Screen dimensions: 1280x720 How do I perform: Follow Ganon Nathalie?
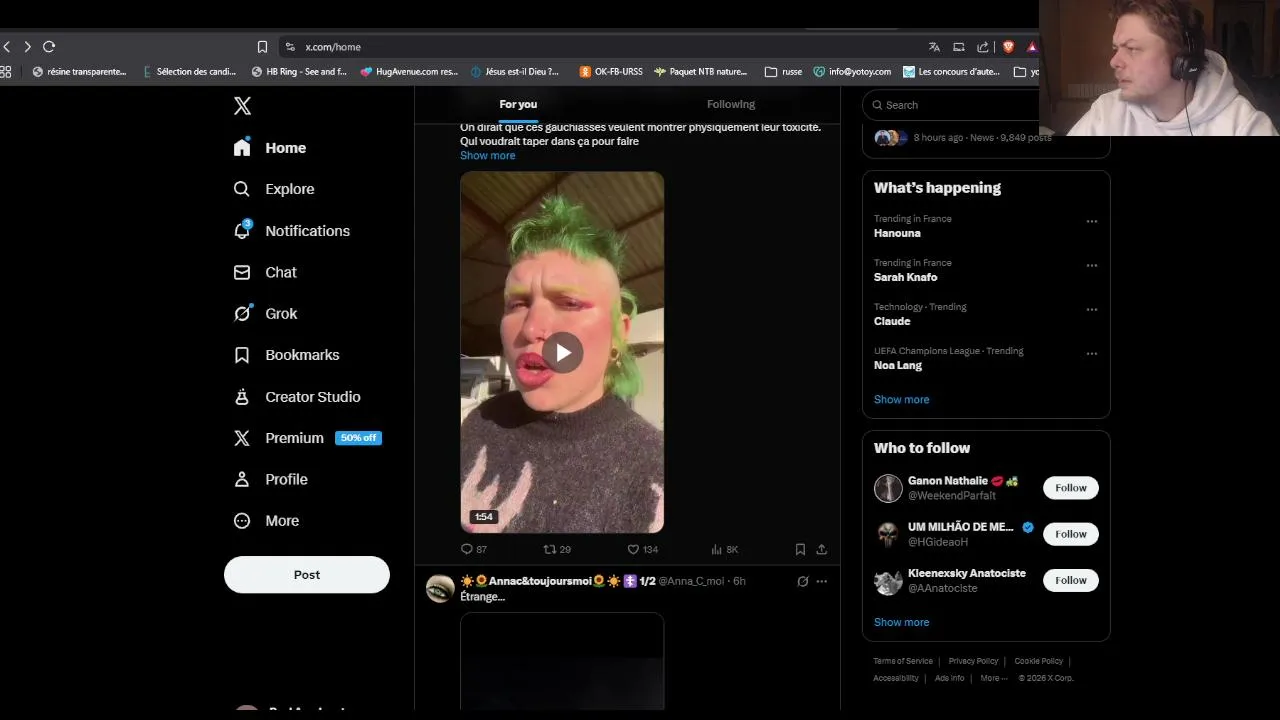click(x=1070, y=488)
